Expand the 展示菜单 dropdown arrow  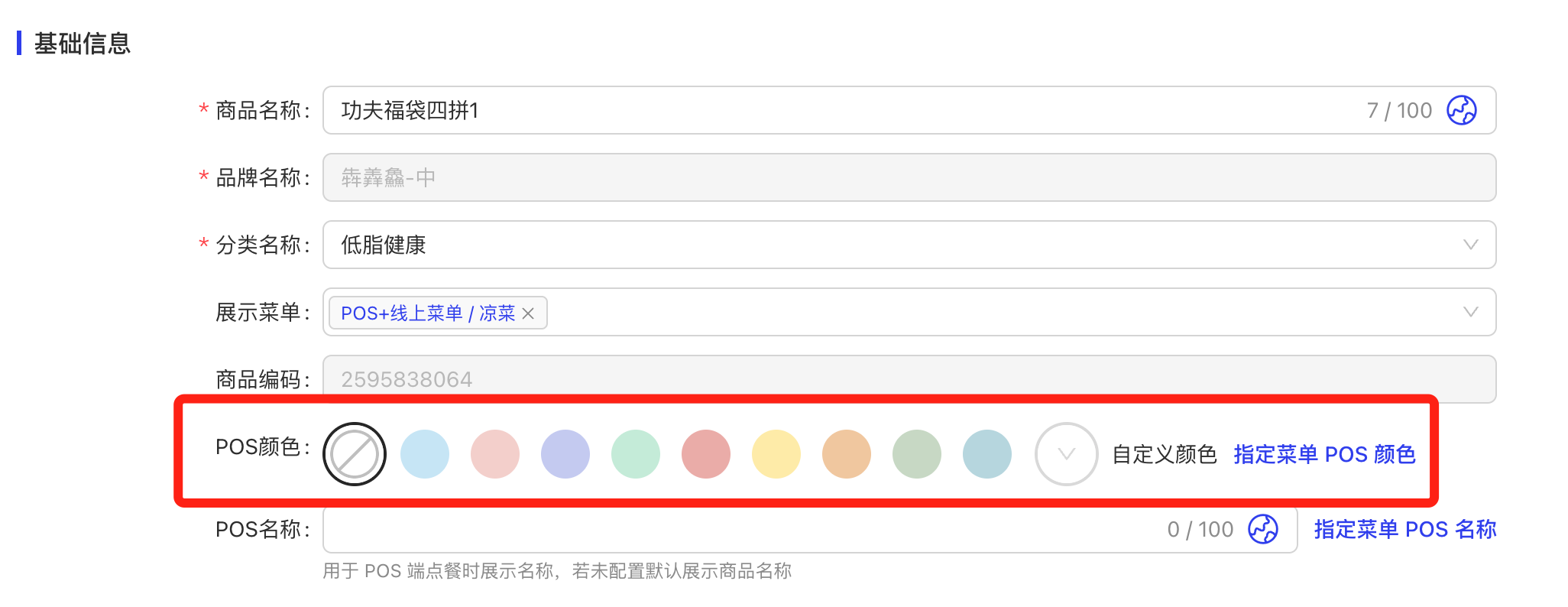[1470, 312]
